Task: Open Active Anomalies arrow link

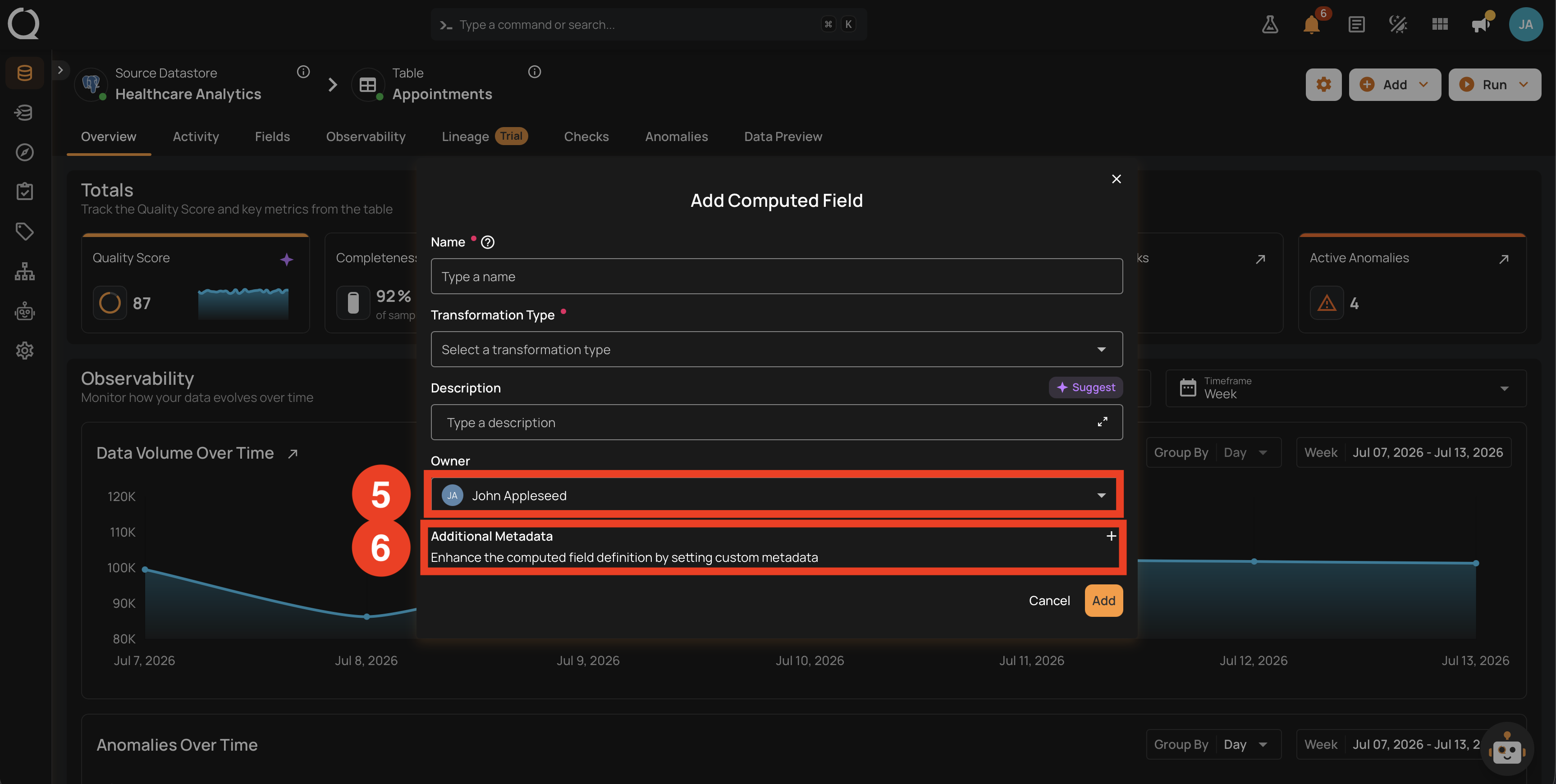Action: coord(1504,259)
